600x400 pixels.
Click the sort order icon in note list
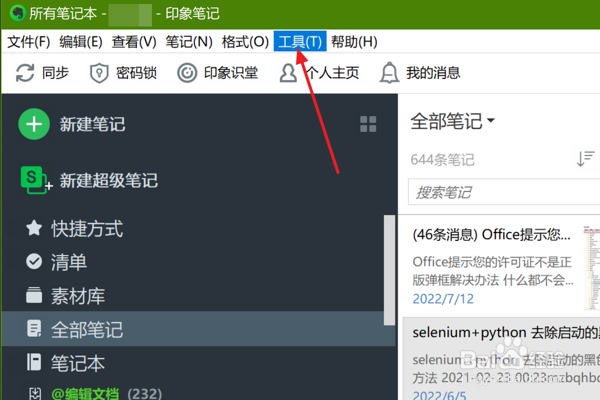[585, 159]
